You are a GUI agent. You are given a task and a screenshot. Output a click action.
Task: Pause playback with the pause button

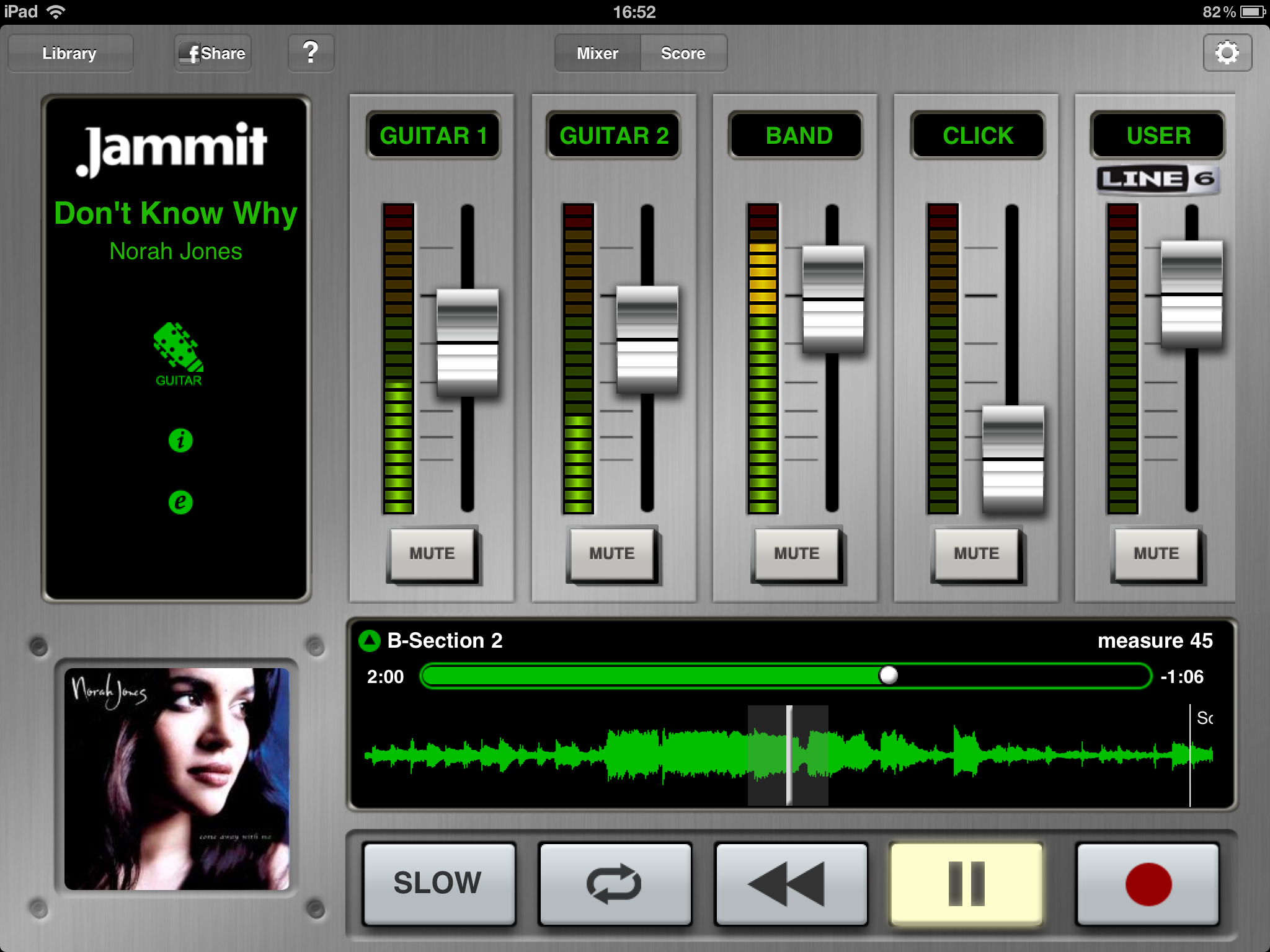point(966,883)
